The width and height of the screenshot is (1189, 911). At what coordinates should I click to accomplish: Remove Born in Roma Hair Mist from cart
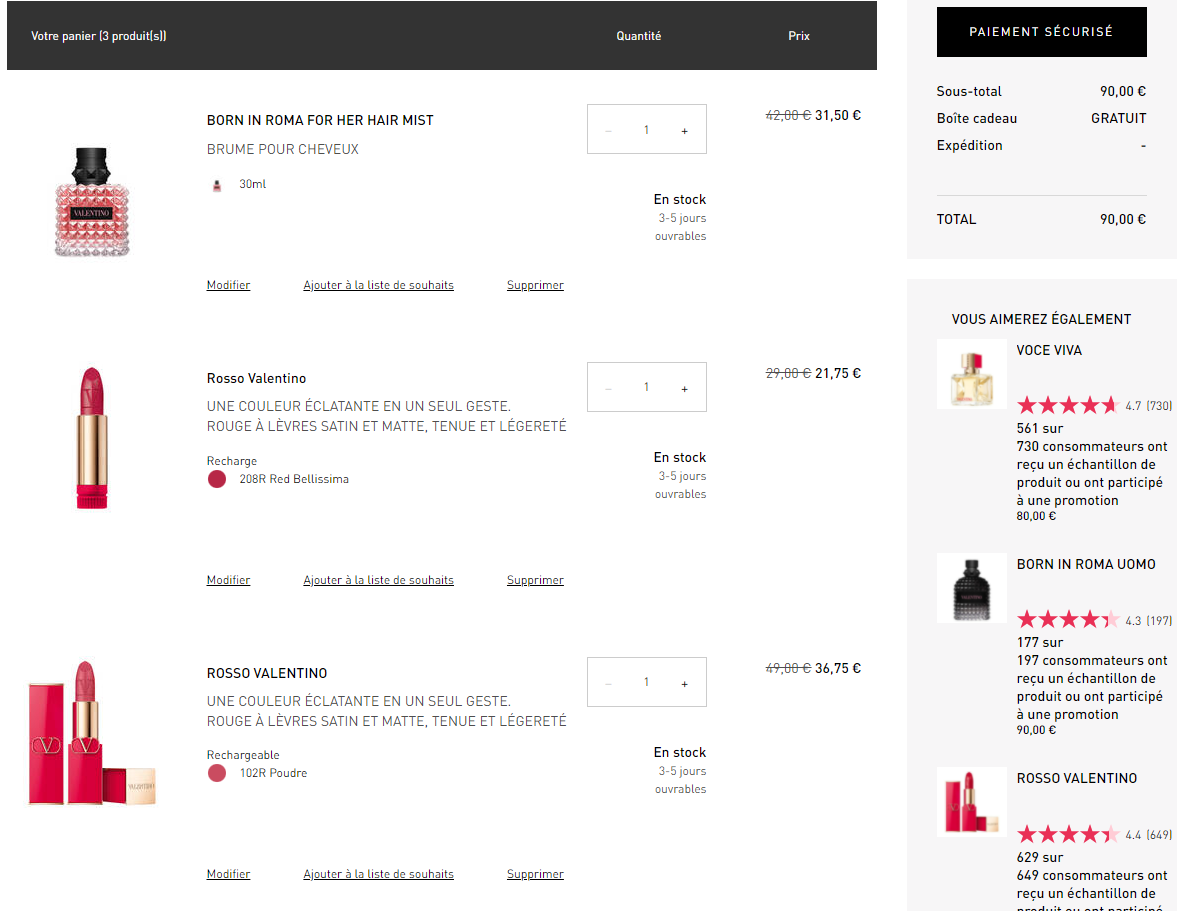click(535, 285)
